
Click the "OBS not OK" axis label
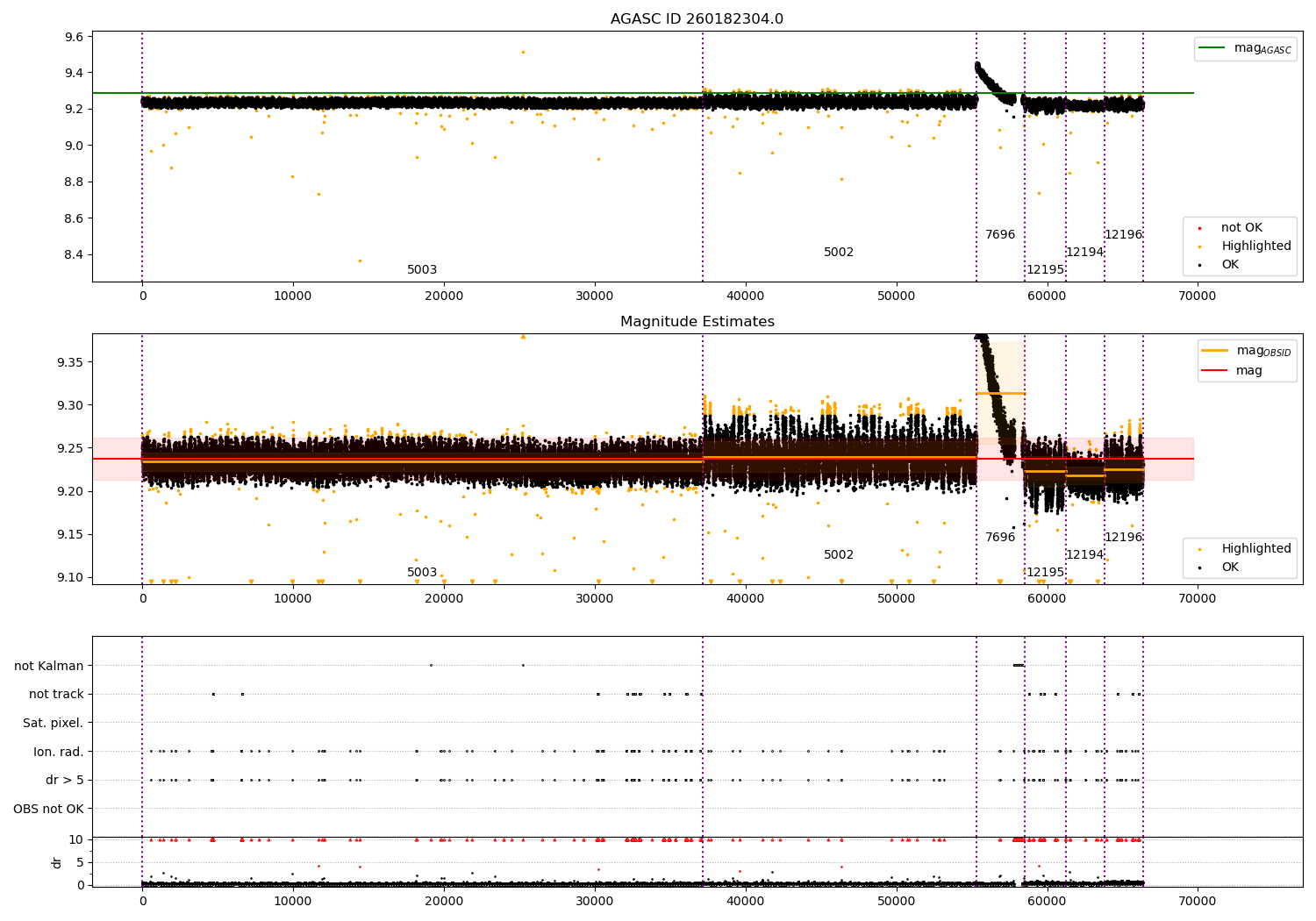49,809
